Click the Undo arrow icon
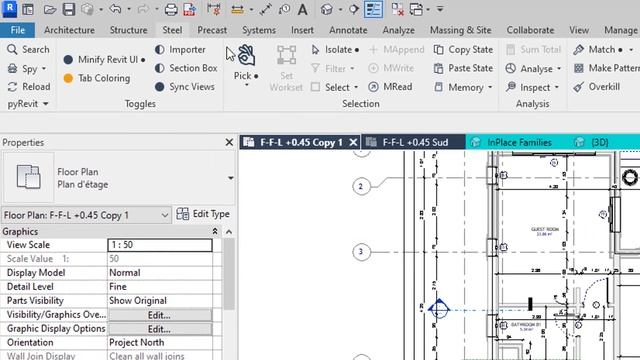The width and height of the screenshot is (640, 360). pyautogui.click(x=116, y=9)
